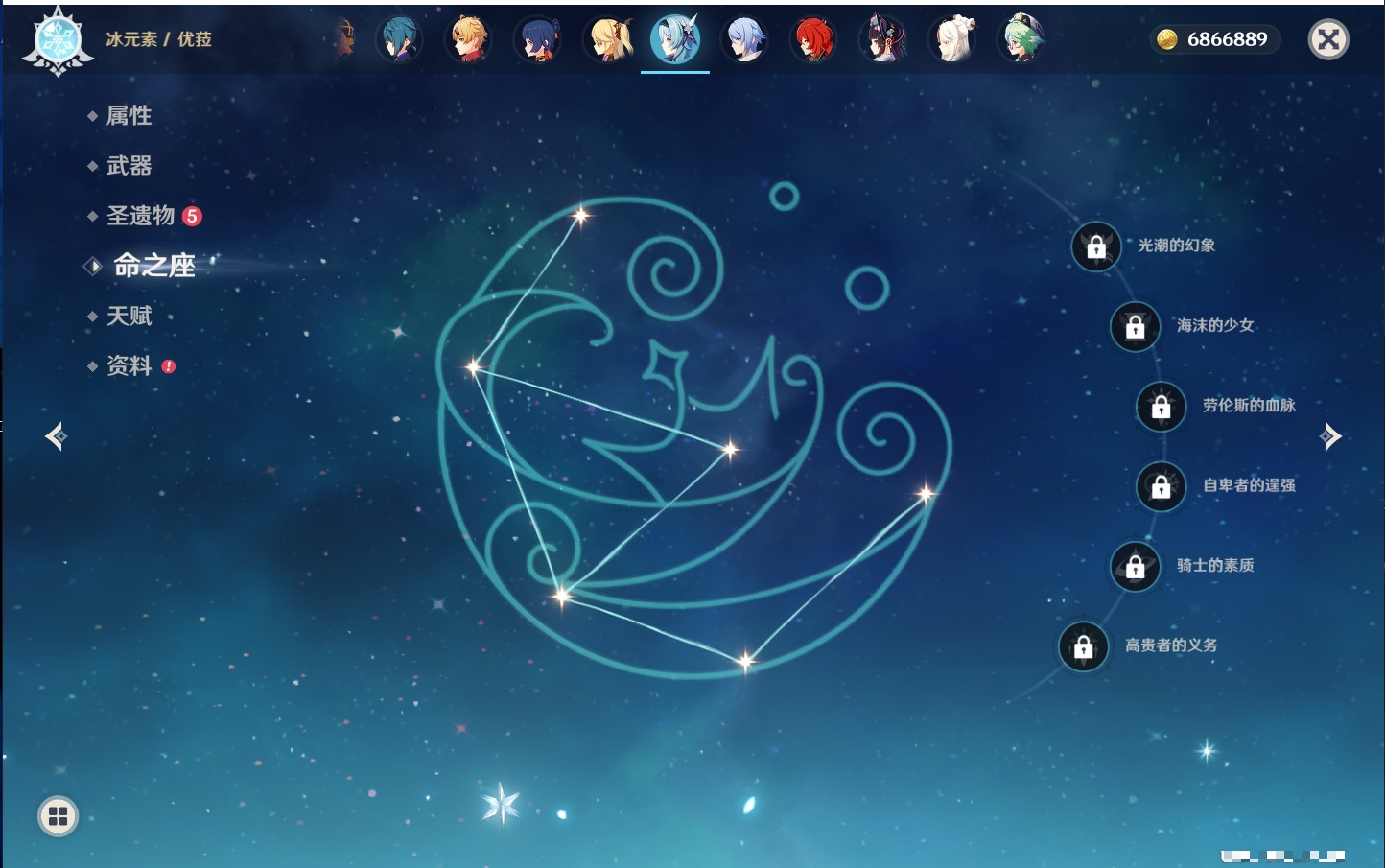Viewport: 1385px width, 868px height.
Task: Select the red-haired character avatar
Action: click(x=813, y=39)
